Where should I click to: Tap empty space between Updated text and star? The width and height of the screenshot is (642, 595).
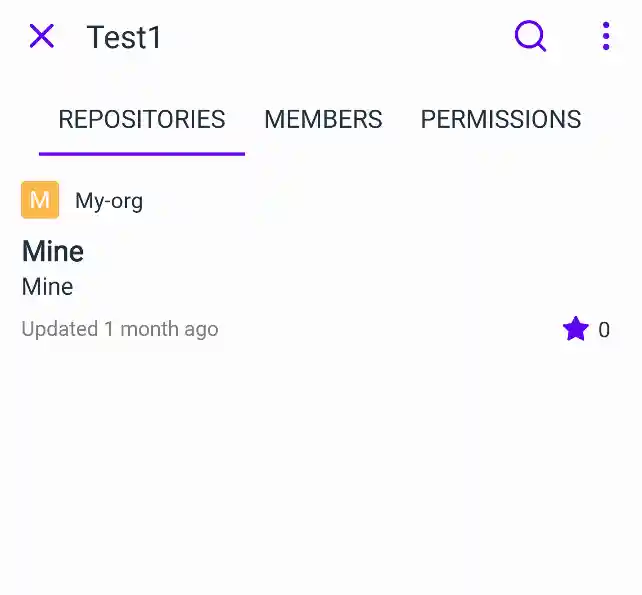coord(390,329)
